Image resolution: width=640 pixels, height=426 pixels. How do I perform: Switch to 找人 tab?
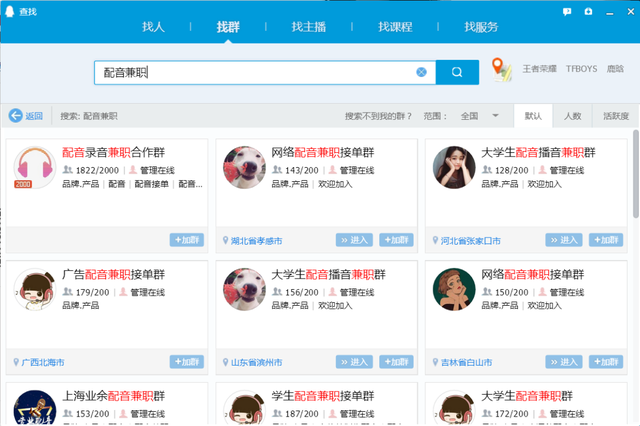point(153,27)
